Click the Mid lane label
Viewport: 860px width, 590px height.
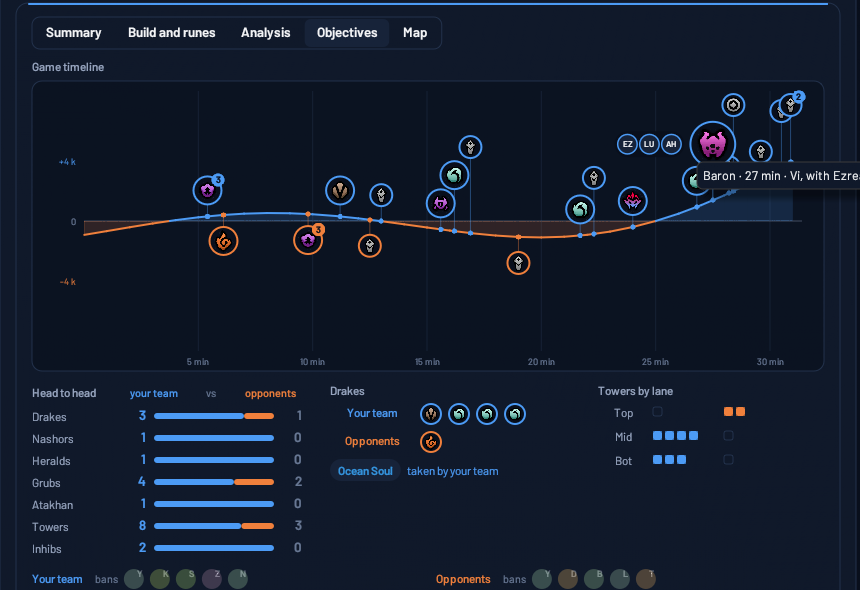[624, 437]
